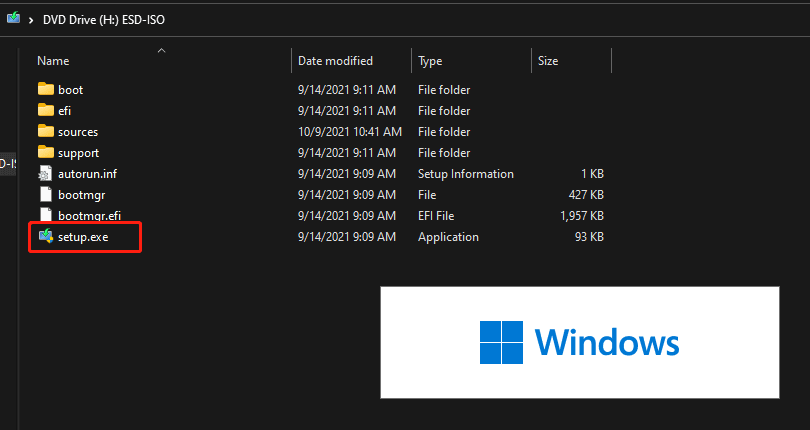The height and width of the screenshot is (430, 810).
Task: Sort by the Size column header
Action: (548, 61)
